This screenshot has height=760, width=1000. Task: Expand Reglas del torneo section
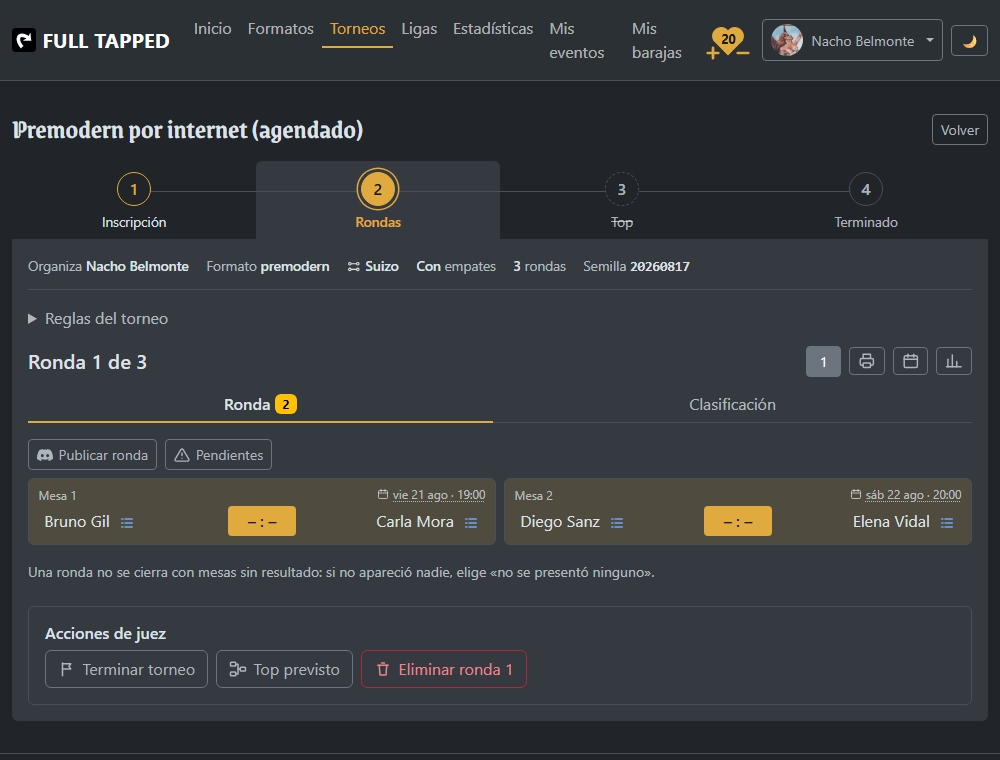point(98,319)
